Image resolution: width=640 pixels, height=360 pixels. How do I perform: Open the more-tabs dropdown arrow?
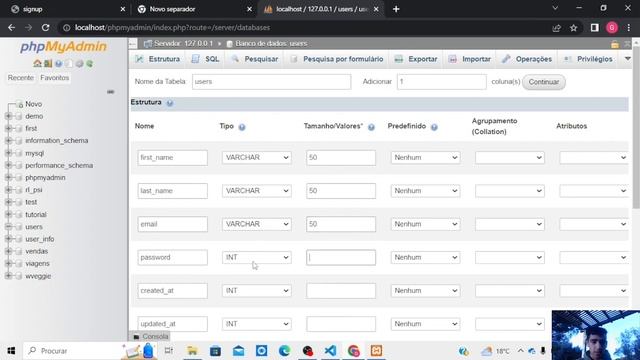click(x=628, y=59)
